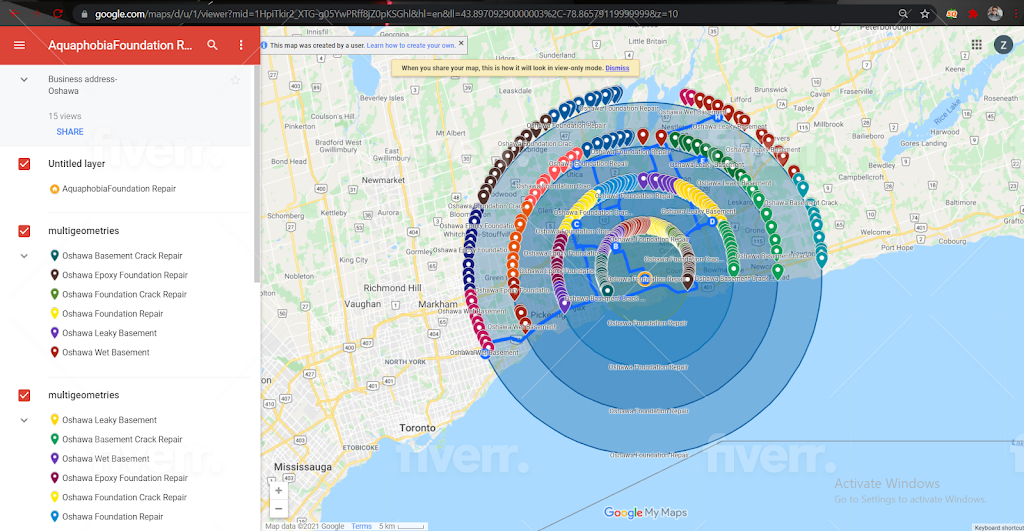Click the Terms link at map bottom
This screenshot has width=1024, height=531.
(361, 526)
